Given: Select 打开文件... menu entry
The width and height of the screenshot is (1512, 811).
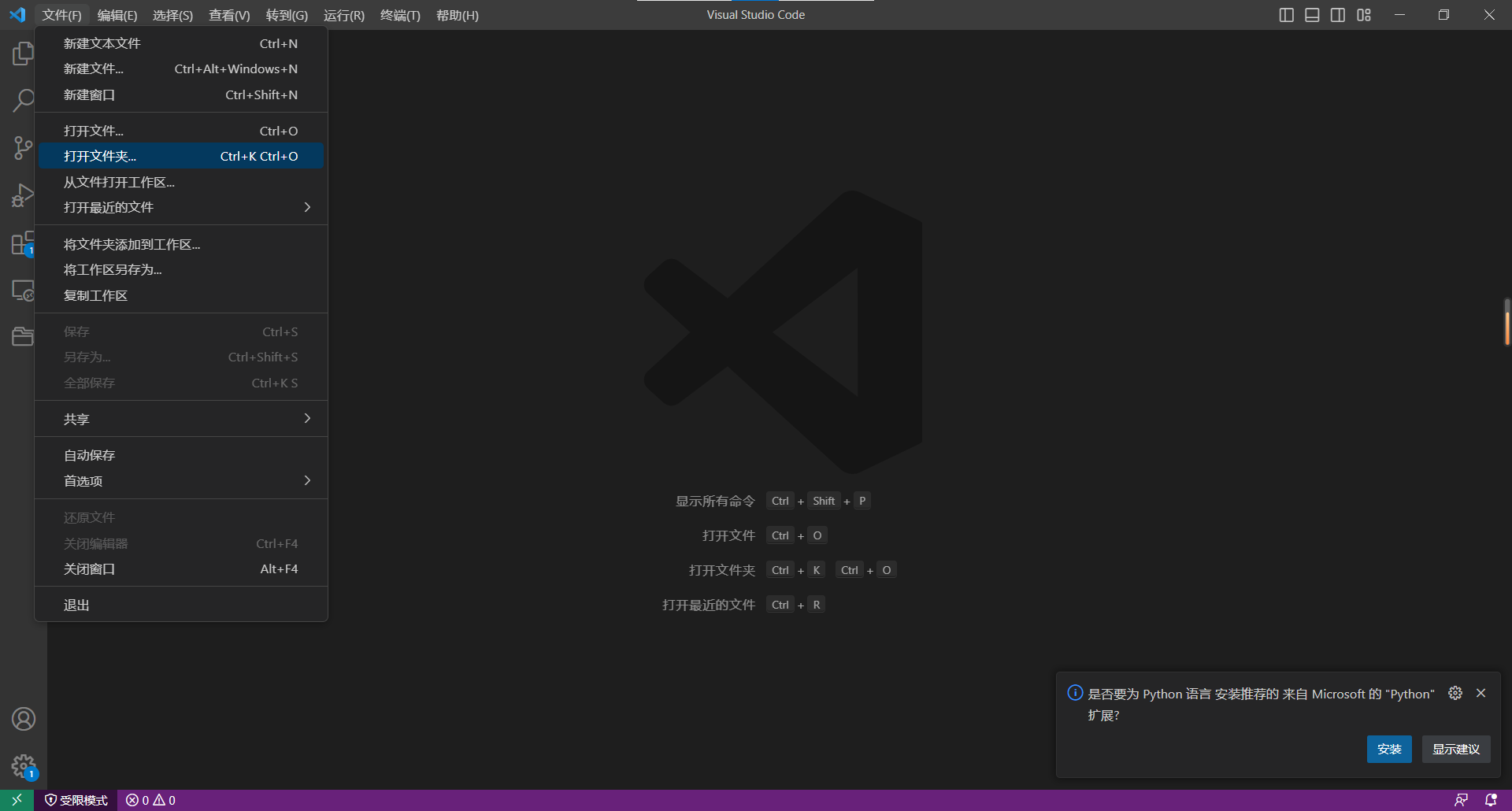Looking at the screenshot, I should (x=181, y=131).
